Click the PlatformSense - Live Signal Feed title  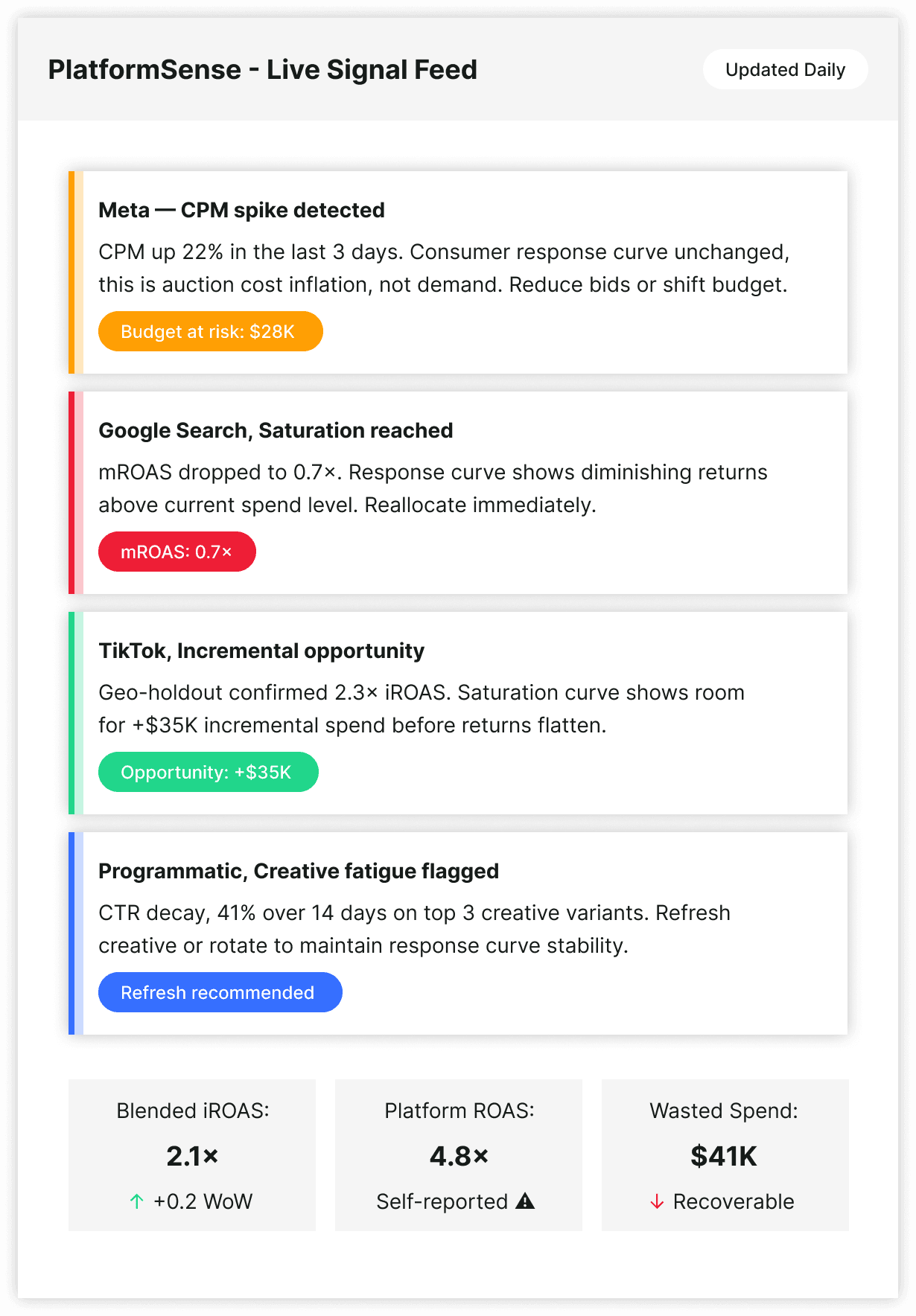point(262,69)
